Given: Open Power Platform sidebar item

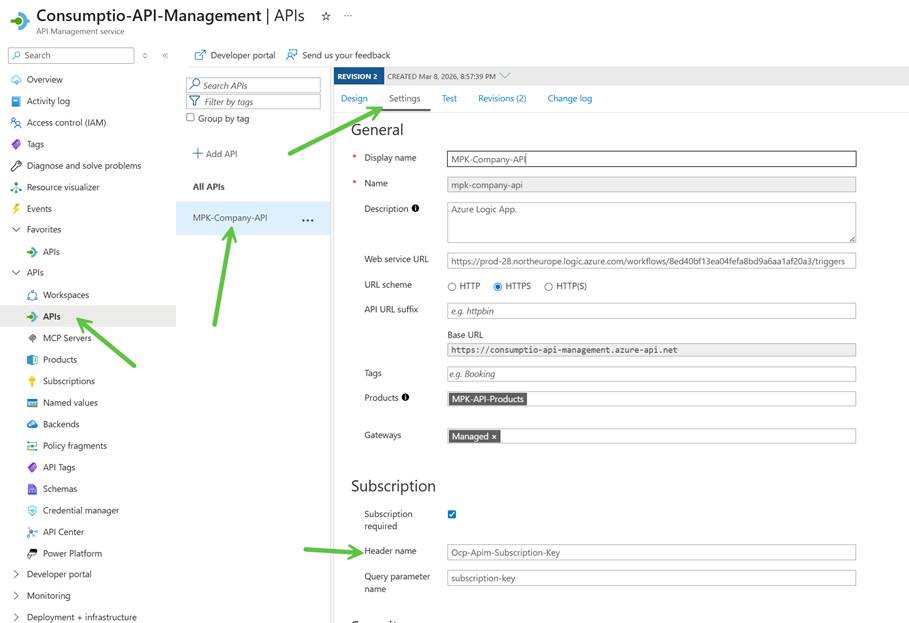Looking at the screenshot, I should coord(72,554).
